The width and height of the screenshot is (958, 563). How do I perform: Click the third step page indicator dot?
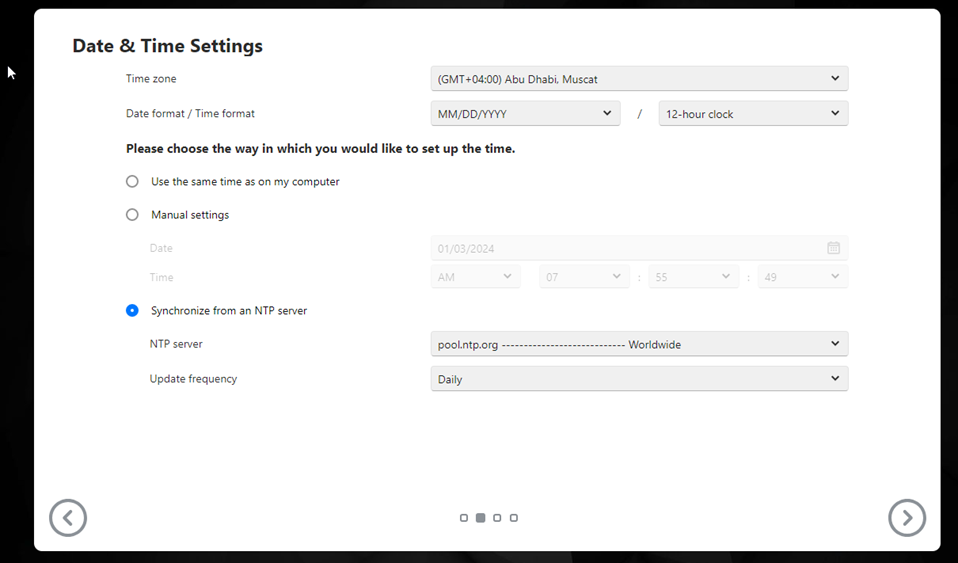(497, 518)
